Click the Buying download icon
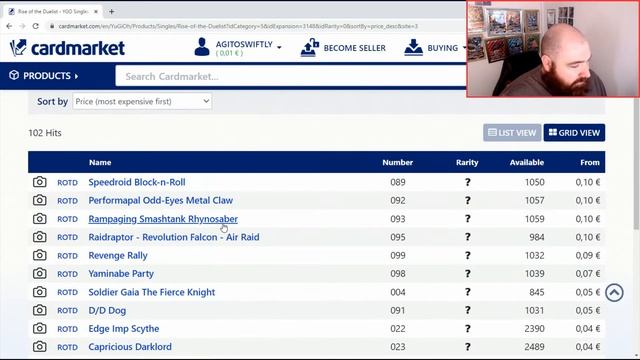This screenshot has width=640, height=360. click(x=413, y=47)
